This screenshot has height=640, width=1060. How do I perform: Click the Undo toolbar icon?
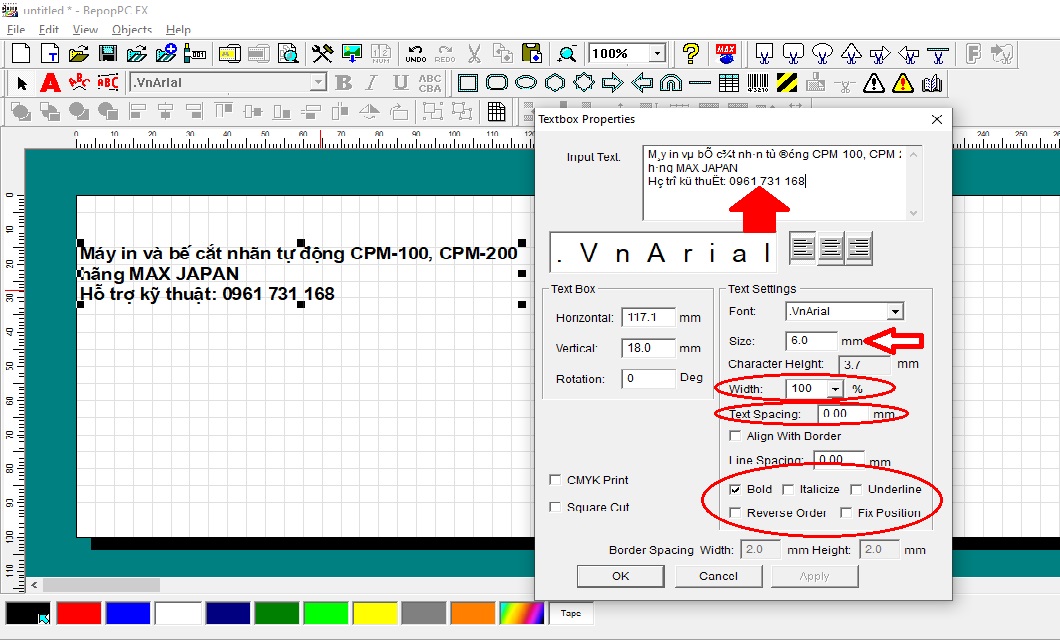tap(416, 54)
